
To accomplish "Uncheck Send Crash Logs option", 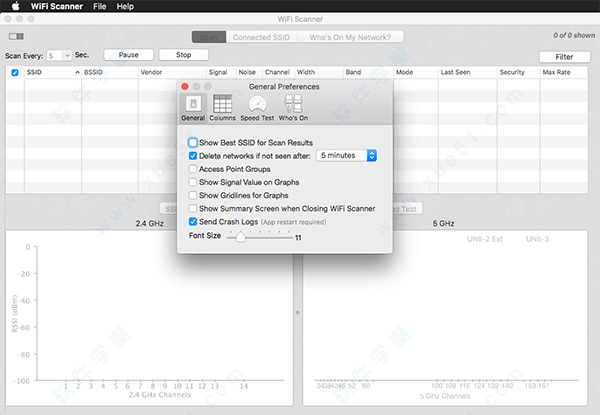I will click(193, 221).
